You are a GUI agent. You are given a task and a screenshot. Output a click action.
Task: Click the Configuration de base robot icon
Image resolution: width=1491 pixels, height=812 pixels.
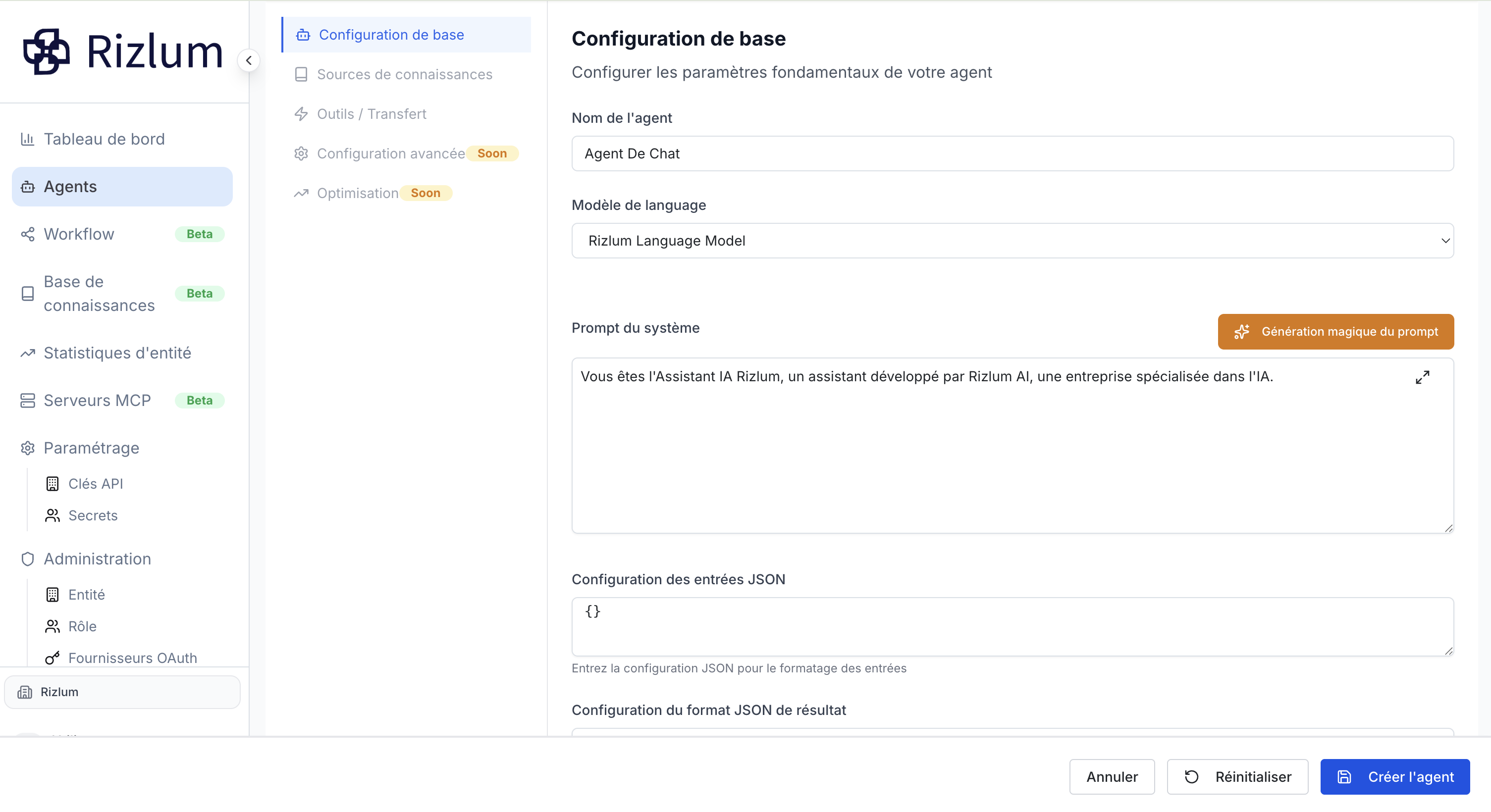click(303, 35)
